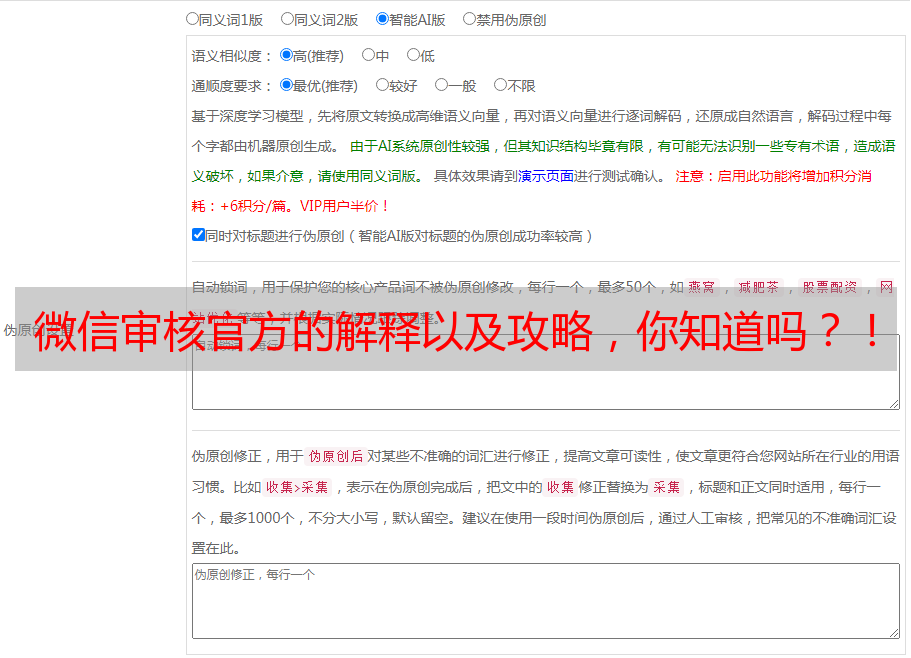Click the red 微信审核官方的解释 banner
911x658 pixels.
coord(455,329)
